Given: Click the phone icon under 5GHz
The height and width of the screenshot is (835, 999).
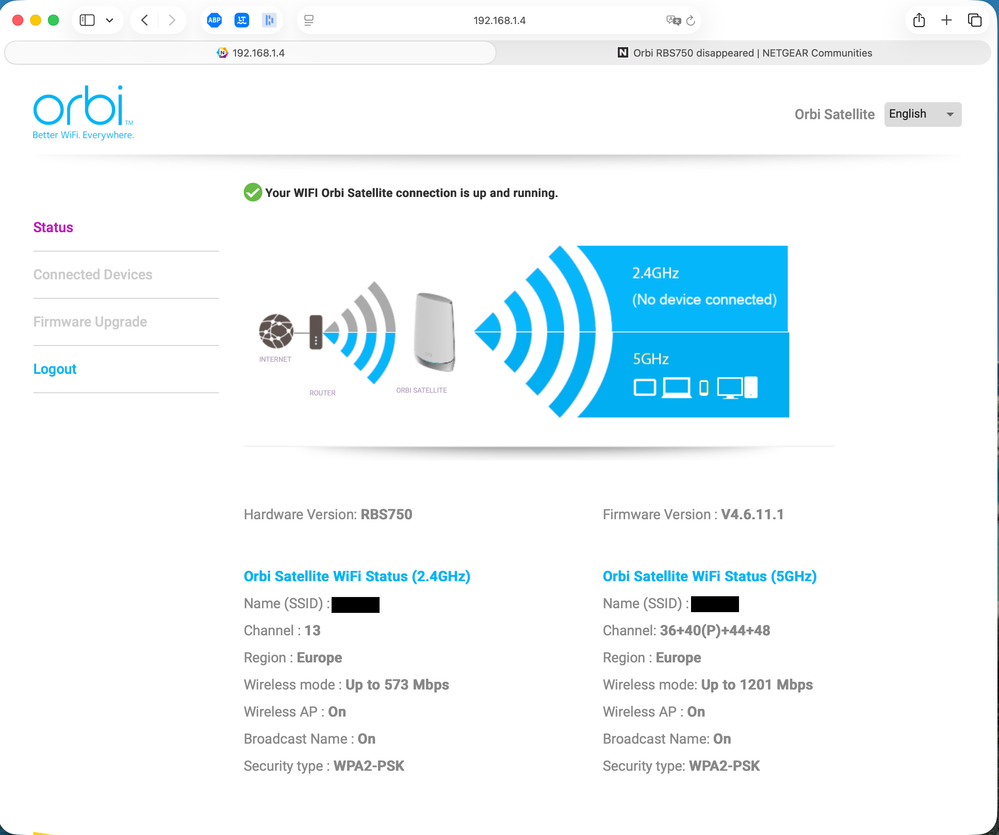Looking at the screenshot, I should point(704,388).
